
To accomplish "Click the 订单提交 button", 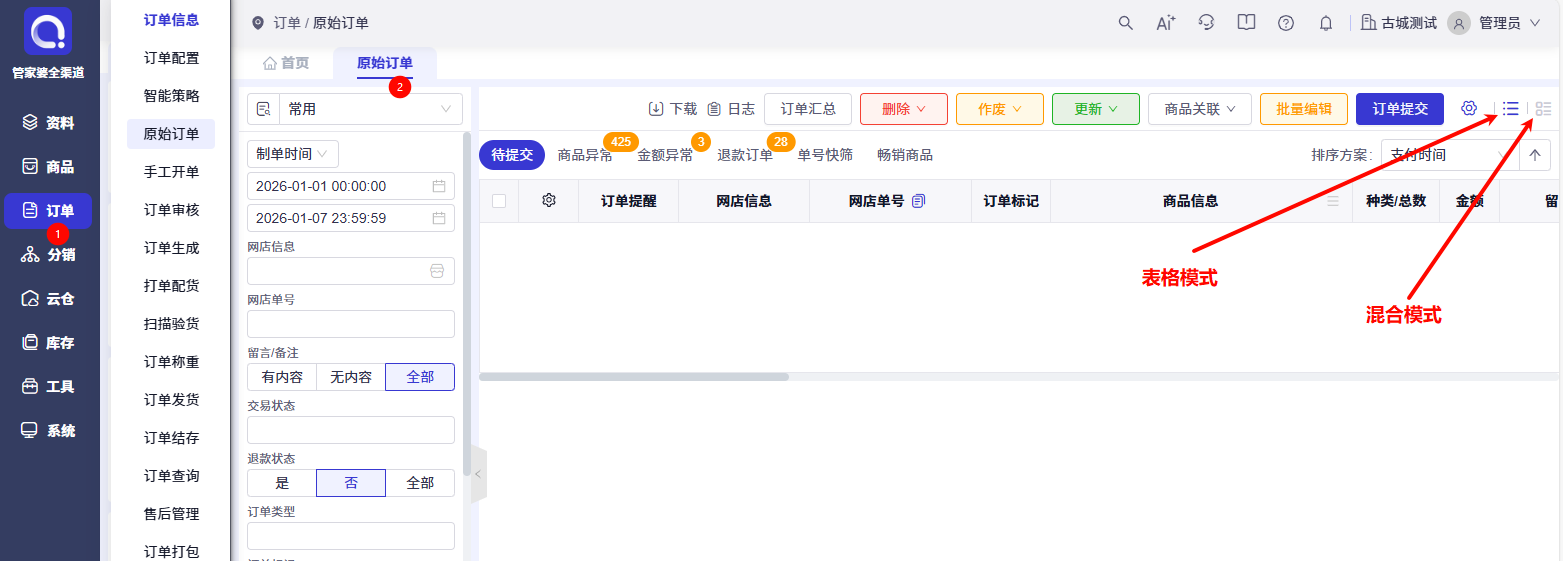I will pyautogui.click(x=1400, y=109).
